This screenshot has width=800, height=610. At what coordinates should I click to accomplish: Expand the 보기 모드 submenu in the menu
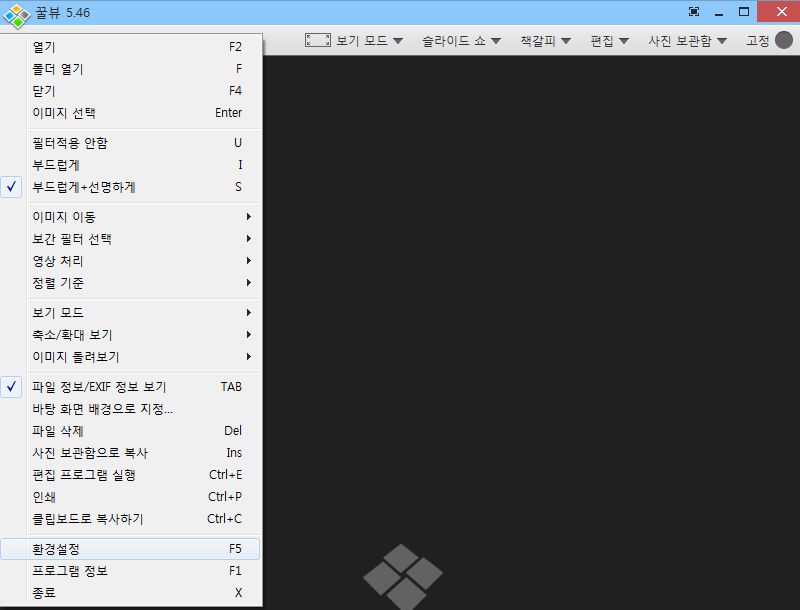click(131, 313)
